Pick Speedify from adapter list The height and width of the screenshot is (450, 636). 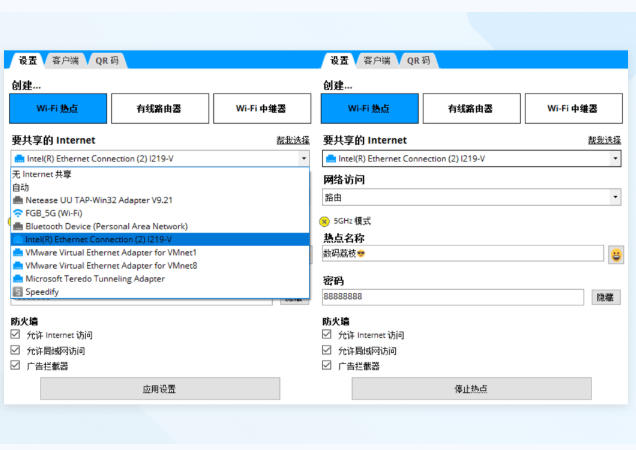(x=160, y=292)
